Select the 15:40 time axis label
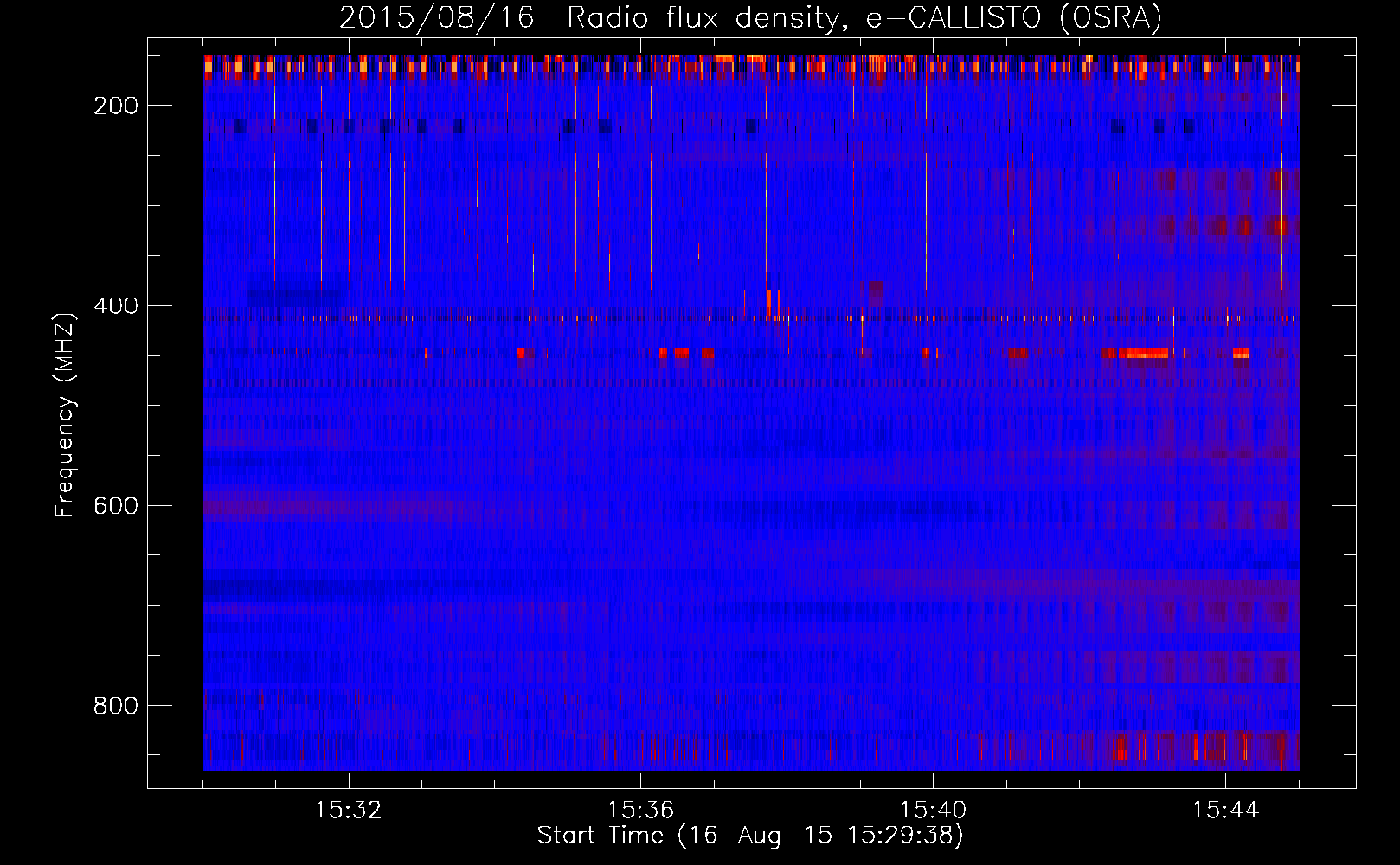 (933, 811)
